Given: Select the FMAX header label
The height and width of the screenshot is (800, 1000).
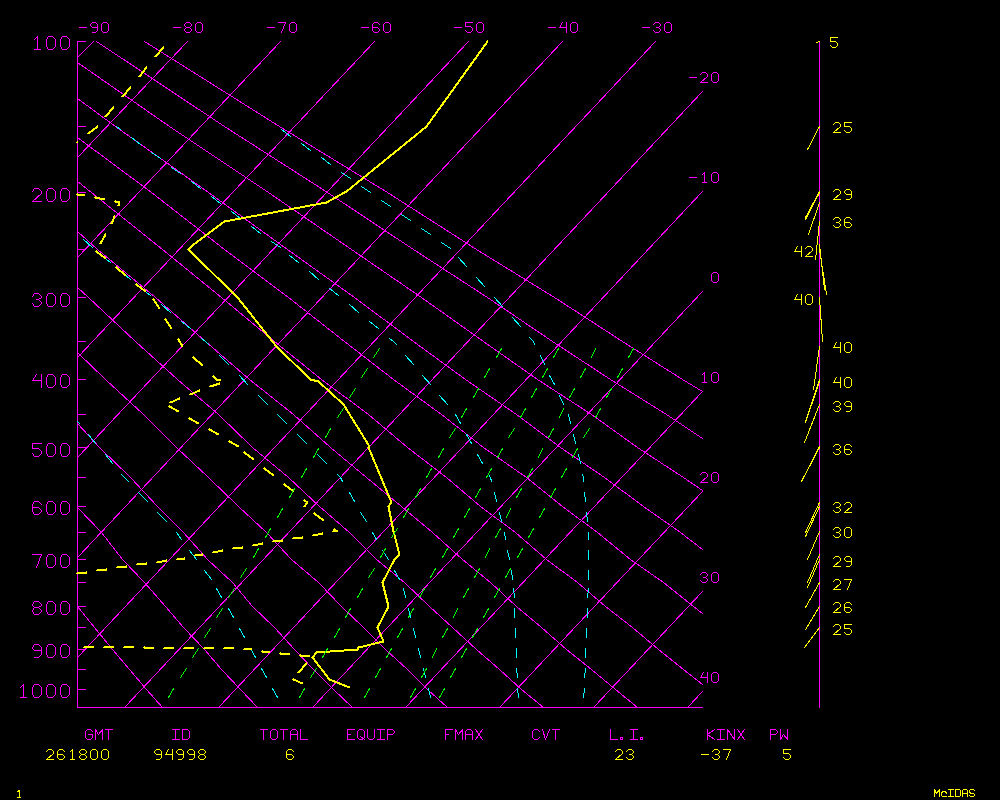Looking at the screenshot, I should (464, 734).
